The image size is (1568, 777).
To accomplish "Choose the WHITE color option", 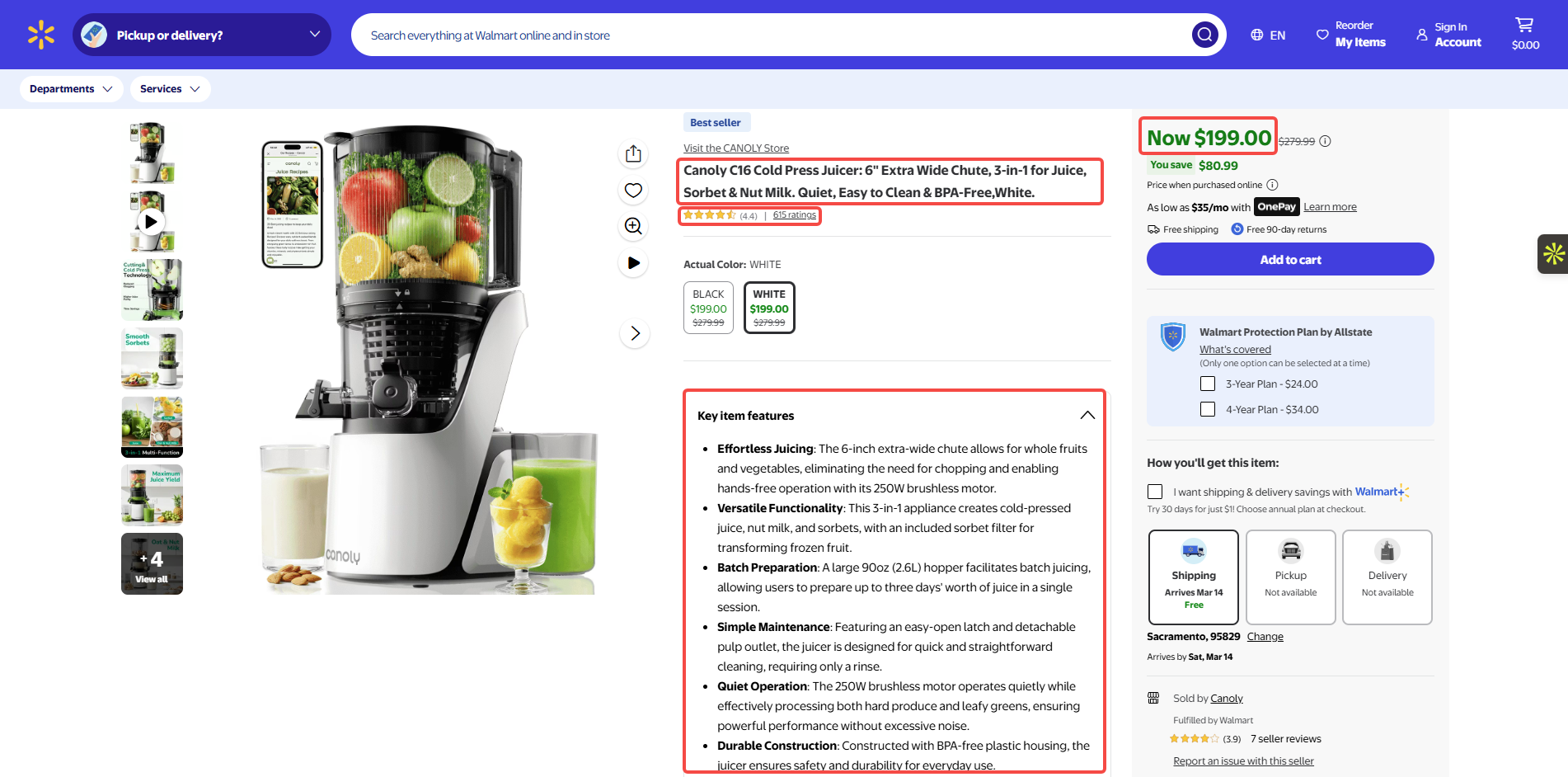I will tap(769, 308).
